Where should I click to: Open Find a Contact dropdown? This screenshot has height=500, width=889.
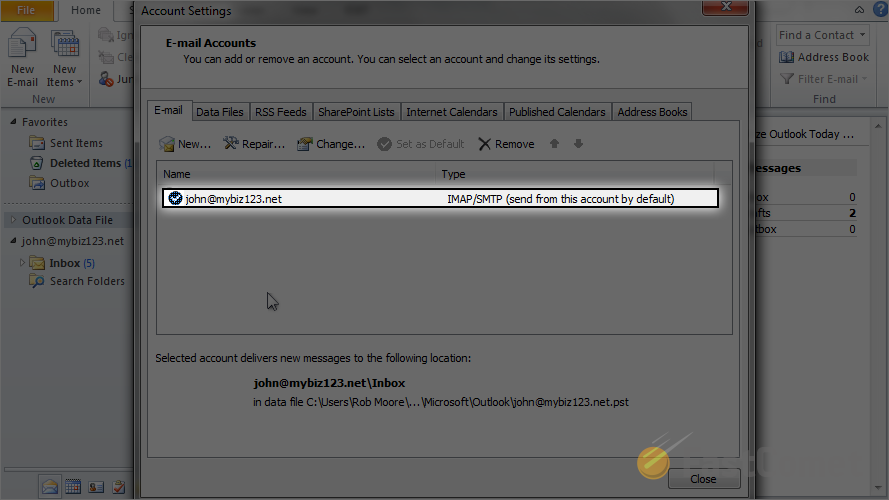point(862,35)
